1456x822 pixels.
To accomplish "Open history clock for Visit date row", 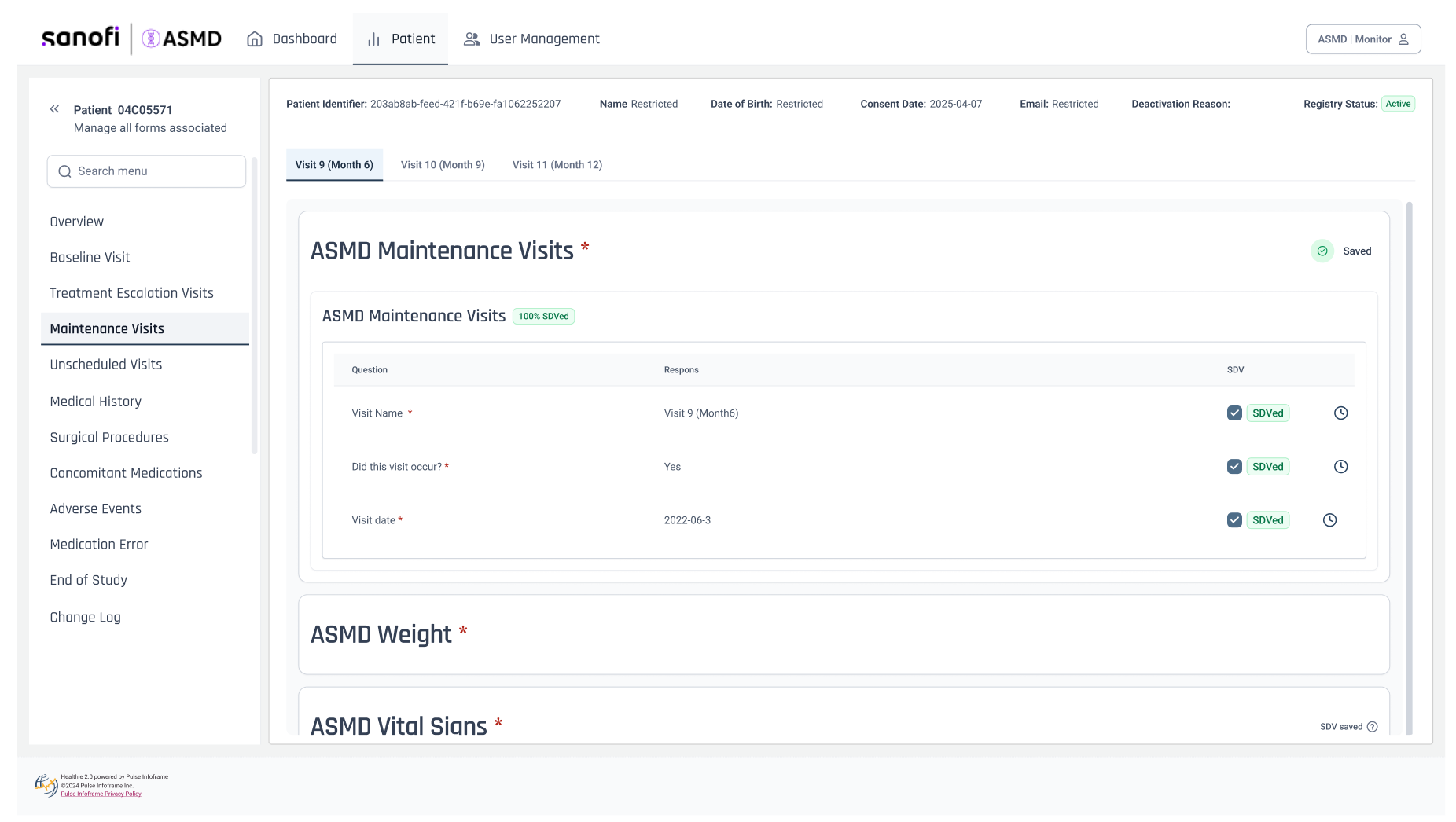I will 1330,520.
